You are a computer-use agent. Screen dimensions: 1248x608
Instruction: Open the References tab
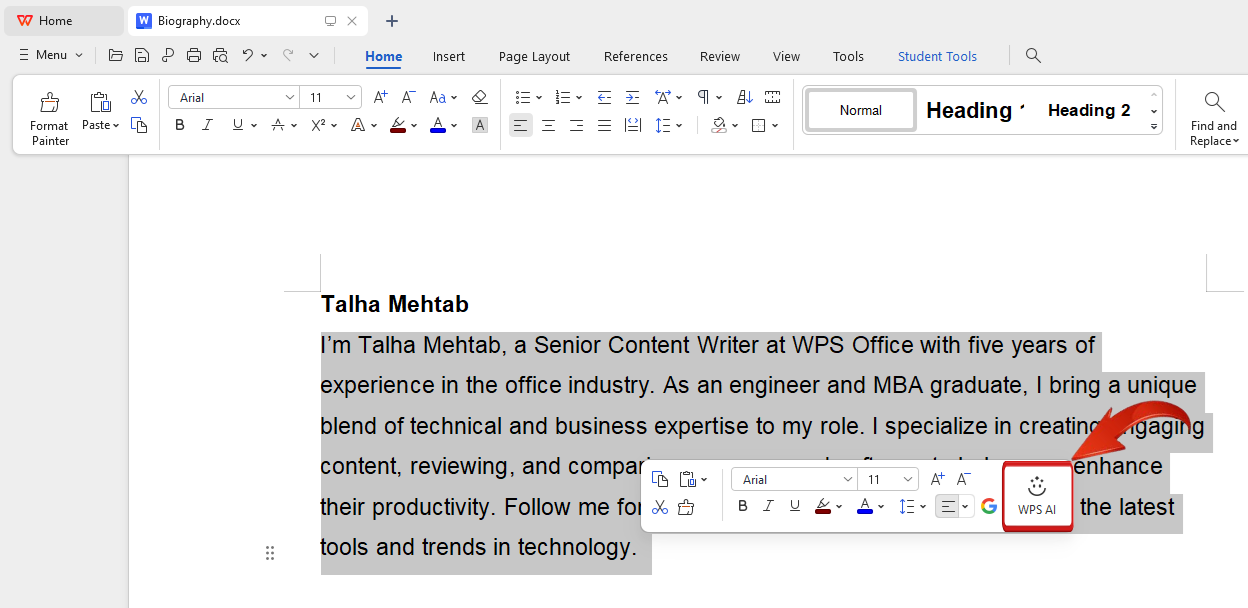[x=636, y=56]
